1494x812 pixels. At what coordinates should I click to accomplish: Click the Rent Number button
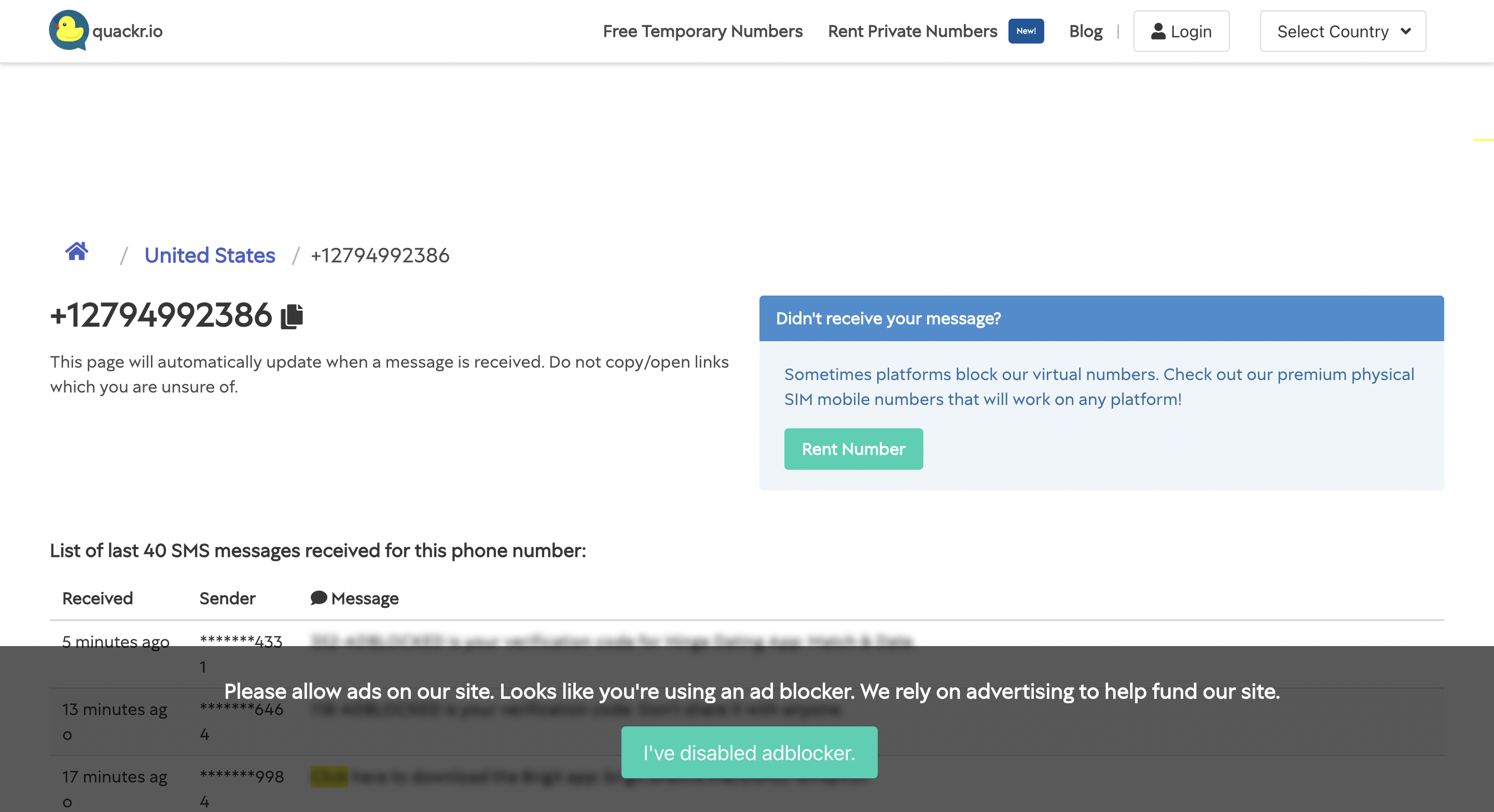pyautogui.click(x=853, y=449)
